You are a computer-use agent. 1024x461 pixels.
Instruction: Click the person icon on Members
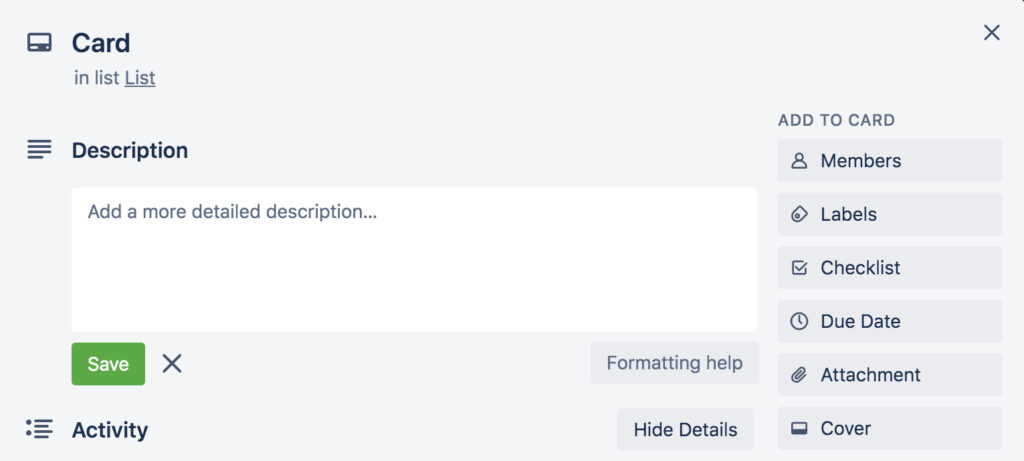[x=799, y=161]
